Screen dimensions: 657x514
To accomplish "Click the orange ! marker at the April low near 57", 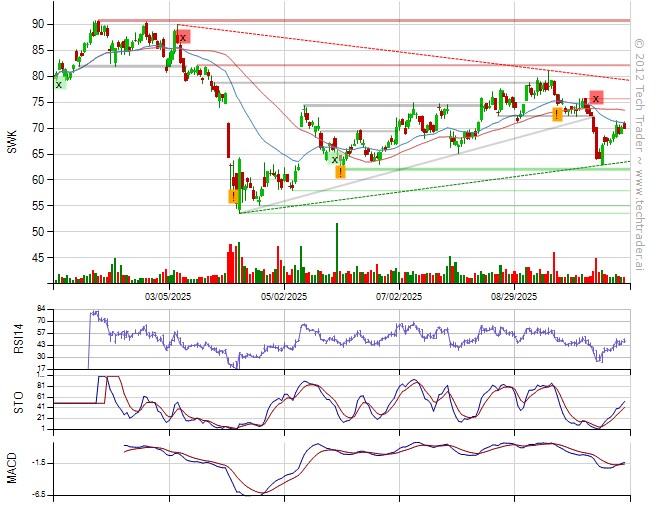I will 234,196.
